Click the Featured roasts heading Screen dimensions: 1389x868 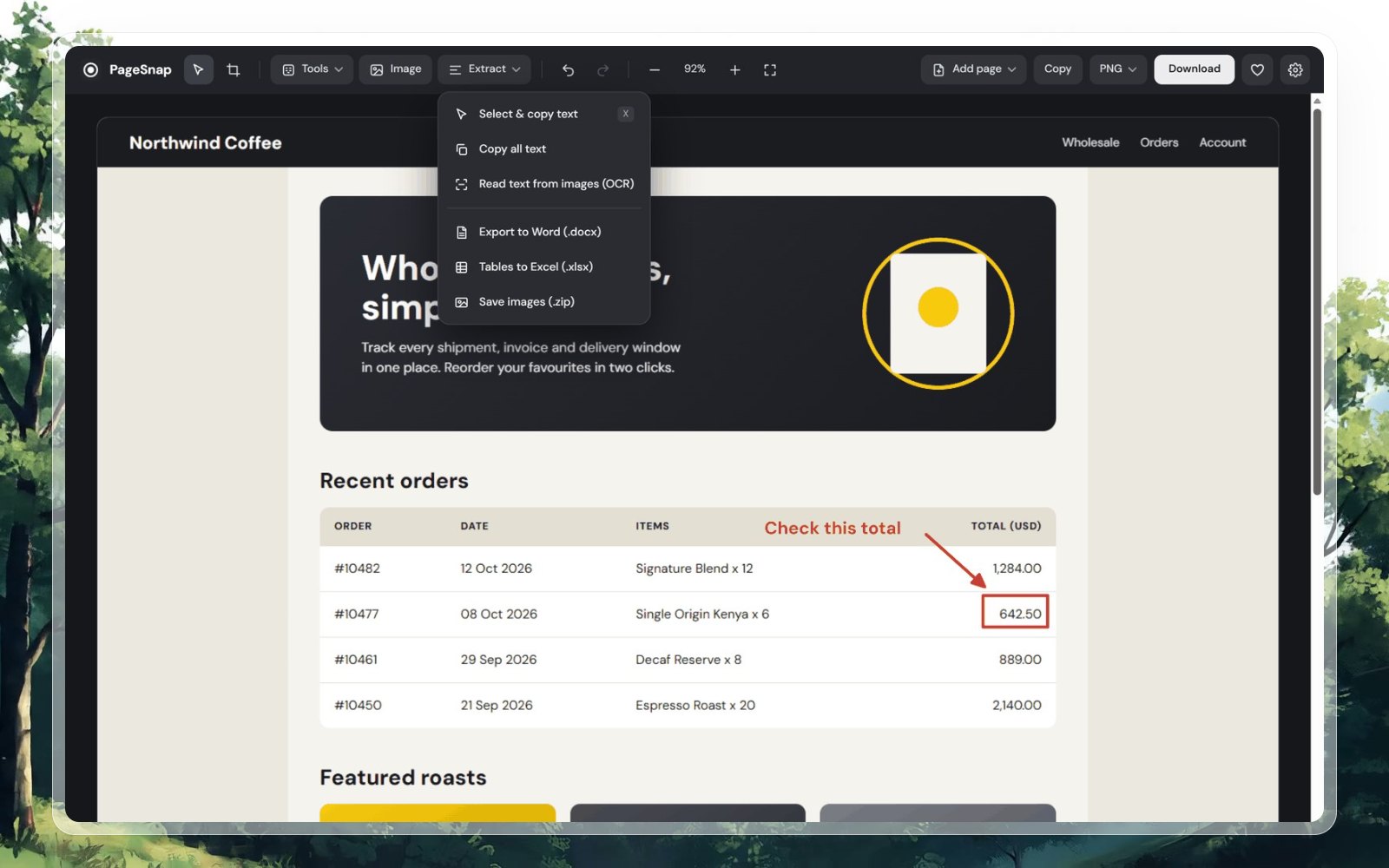point(403,778)
